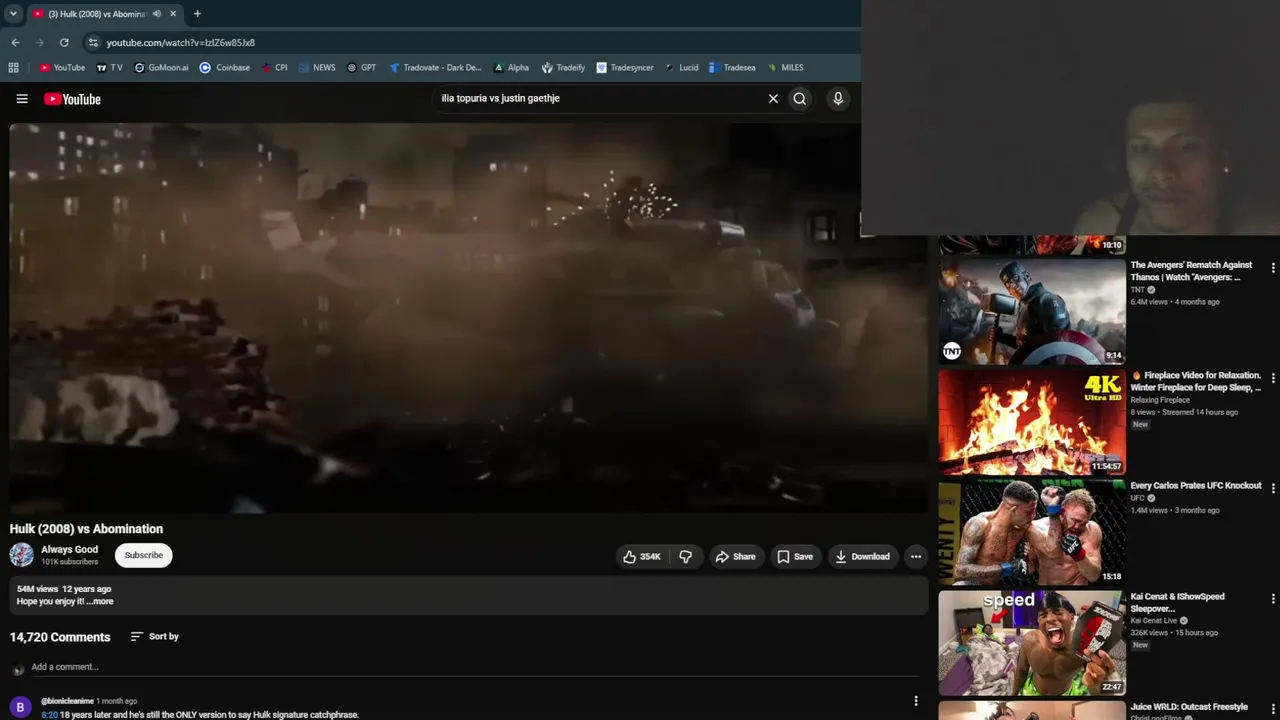
Task: Open the Every Carlos Prates UFC Knockout thumbnail
Action: (x=1032, y=533)
